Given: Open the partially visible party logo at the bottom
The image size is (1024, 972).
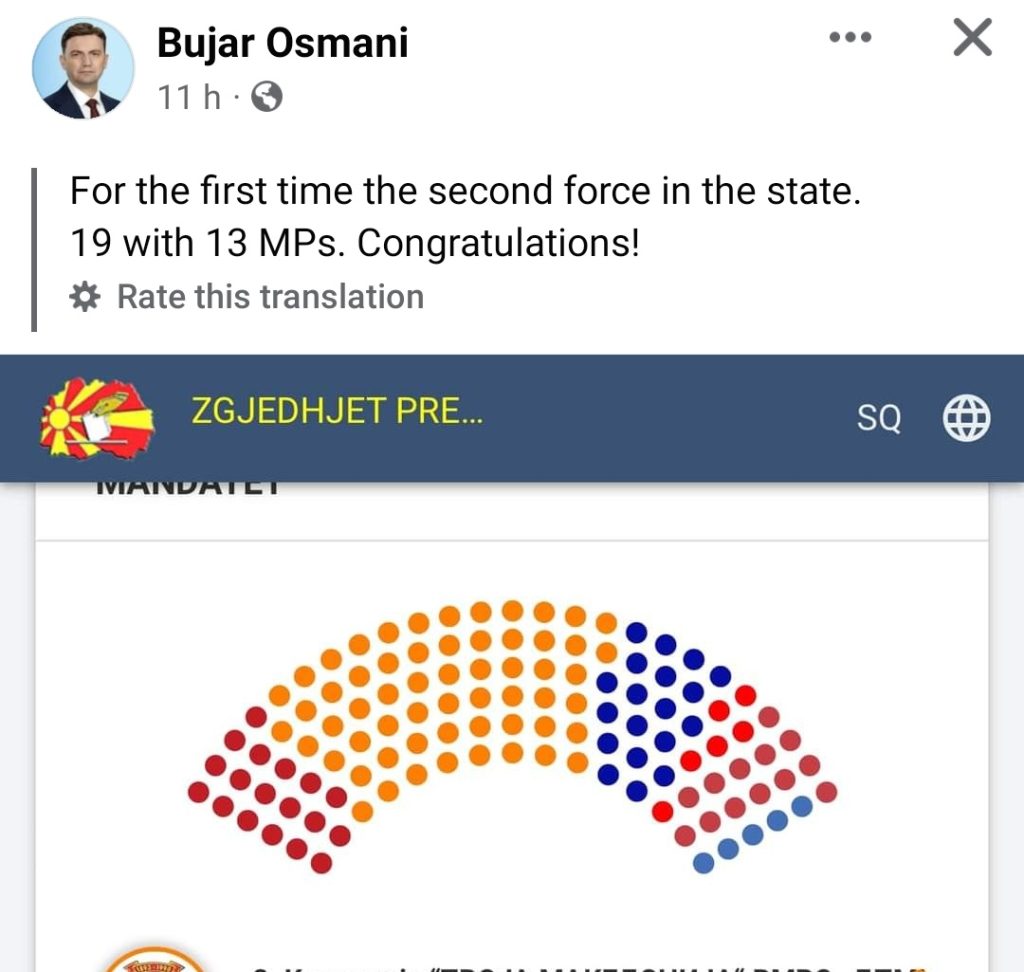Looking at the screenshot, I should click(153, 959).
